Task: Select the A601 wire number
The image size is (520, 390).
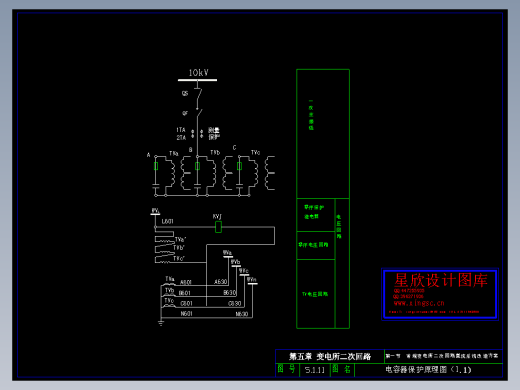Action: coord(186,282)
